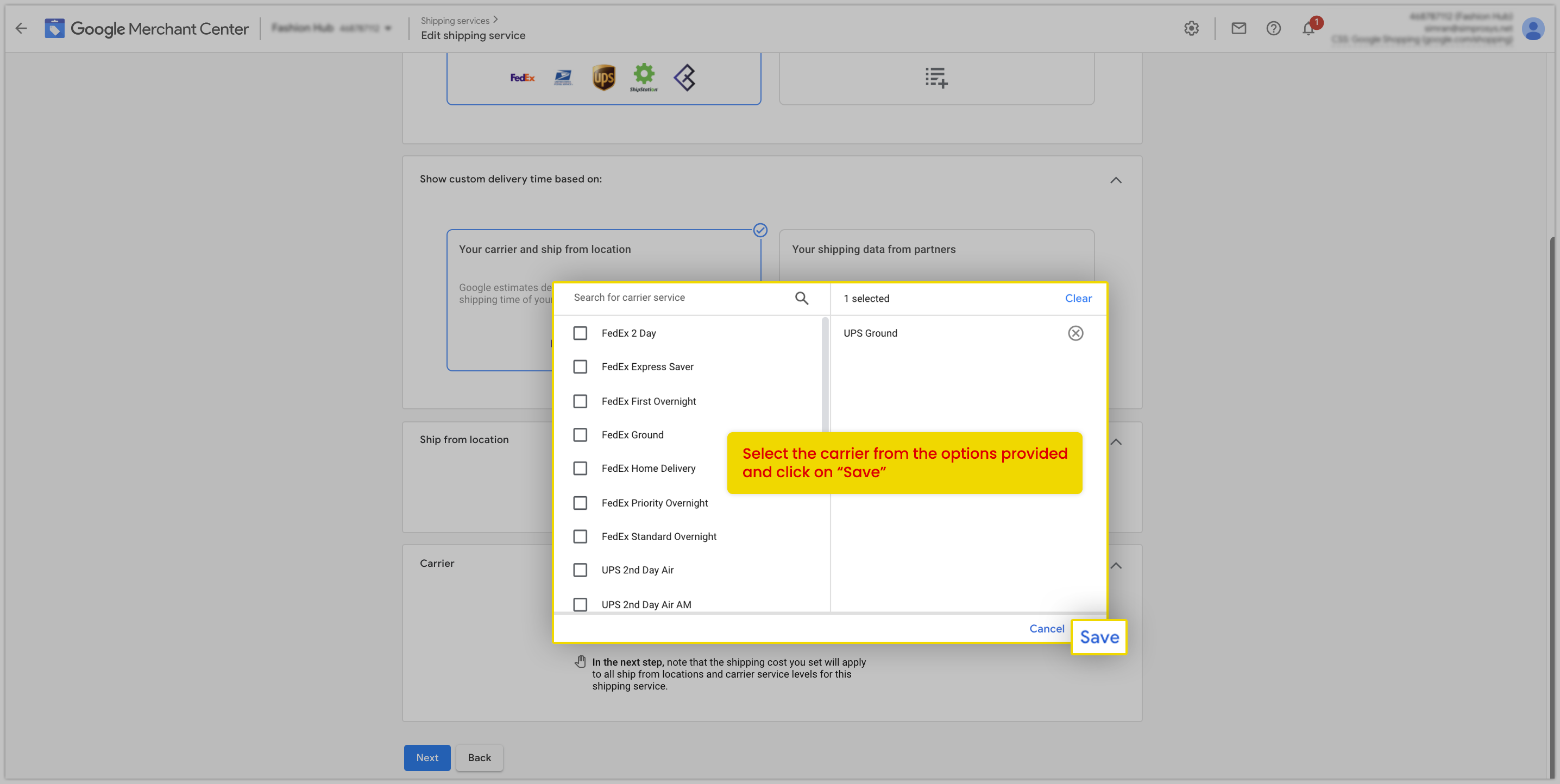Click the ShipStation gear logo
This screenshot has height=784, width=1560.
(x=644, y=78)
